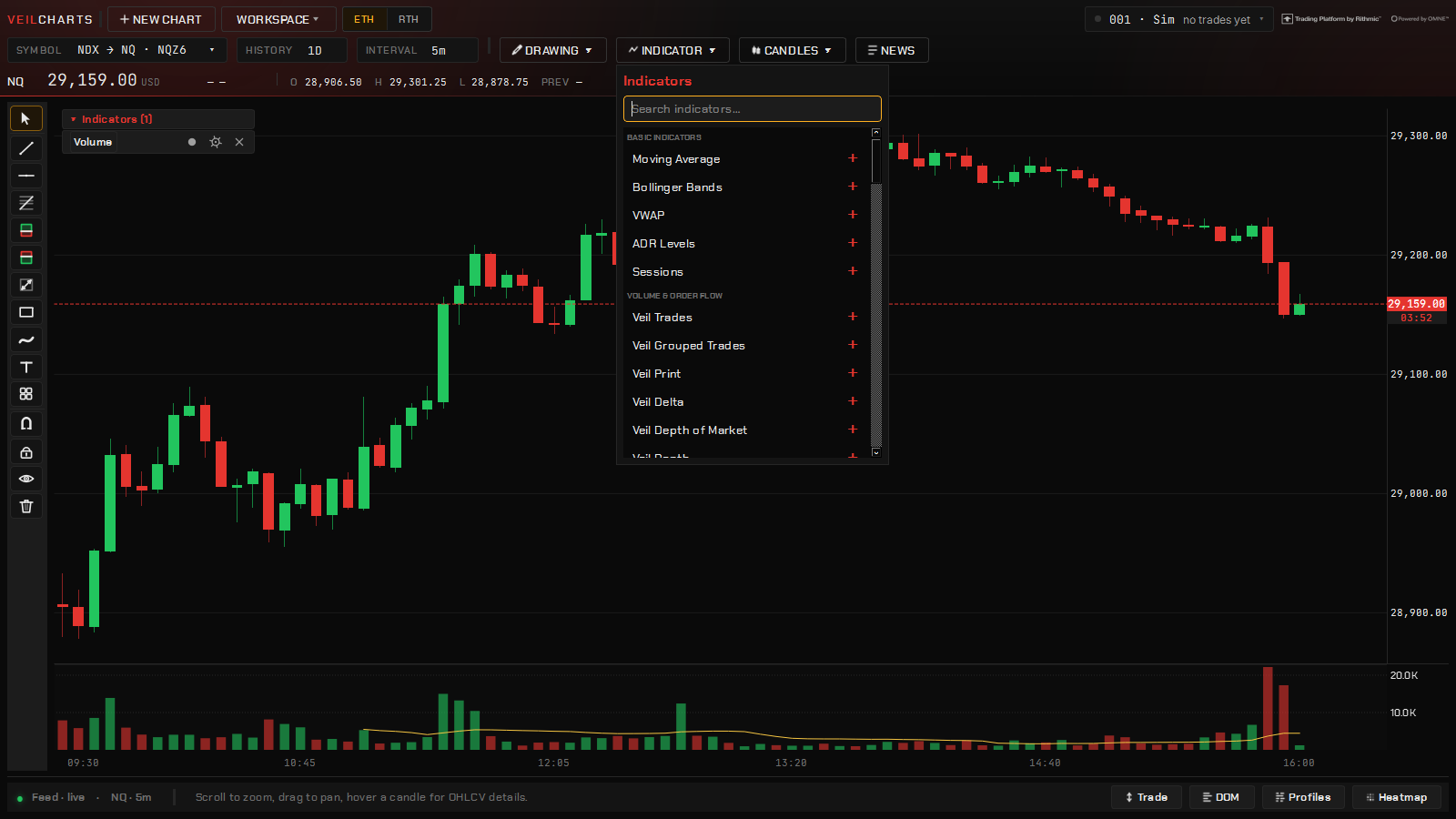Switch to ETH session
1456x819 pixels.
pos(364,19)
